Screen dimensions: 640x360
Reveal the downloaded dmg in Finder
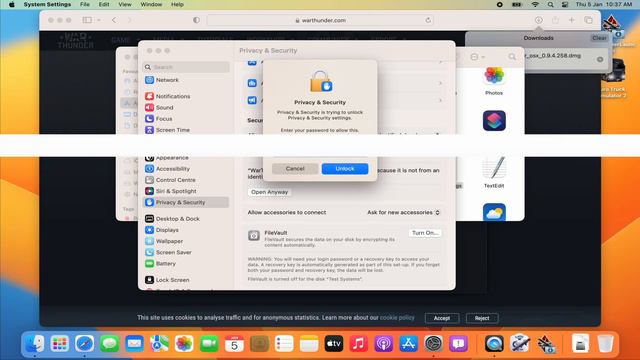coord(600,59)
